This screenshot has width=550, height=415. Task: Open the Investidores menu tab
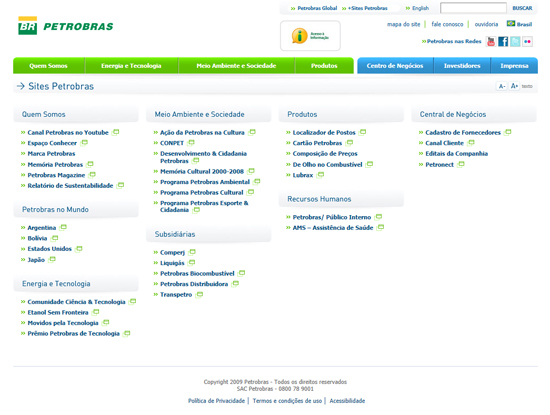pos(462,66)
